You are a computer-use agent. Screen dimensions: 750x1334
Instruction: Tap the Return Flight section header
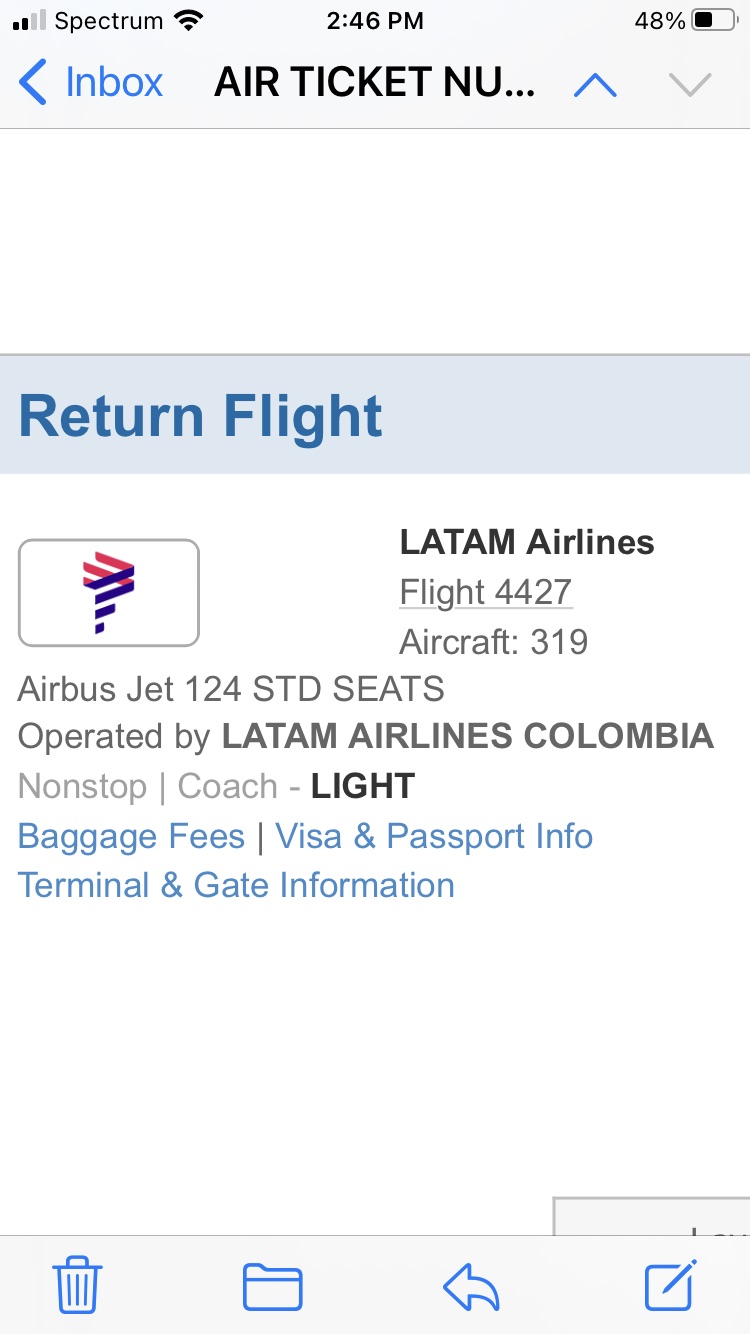point(200,416)
